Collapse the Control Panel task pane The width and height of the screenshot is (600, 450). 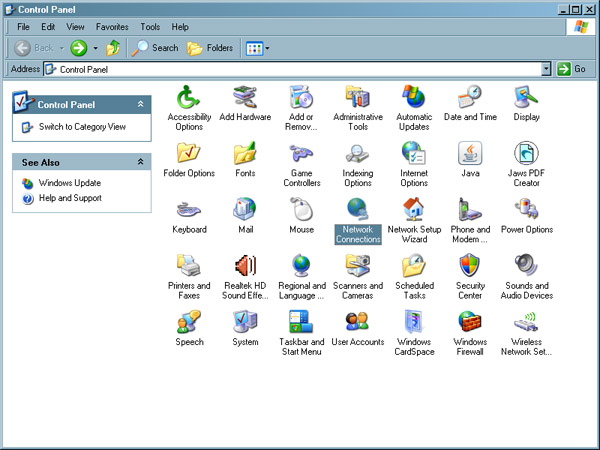[140, 104]
